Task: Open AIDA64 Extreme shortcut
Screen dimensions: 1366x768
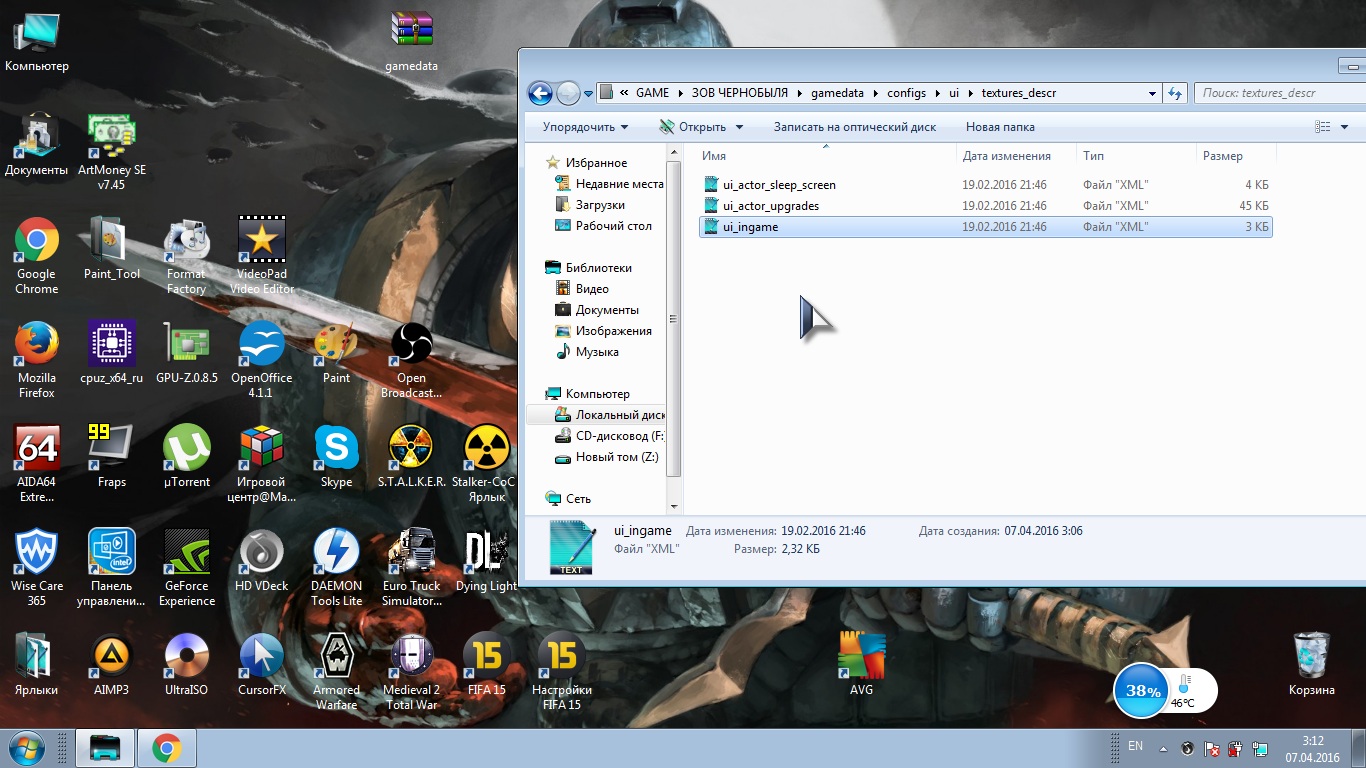Action: click(x=37, y=463)
